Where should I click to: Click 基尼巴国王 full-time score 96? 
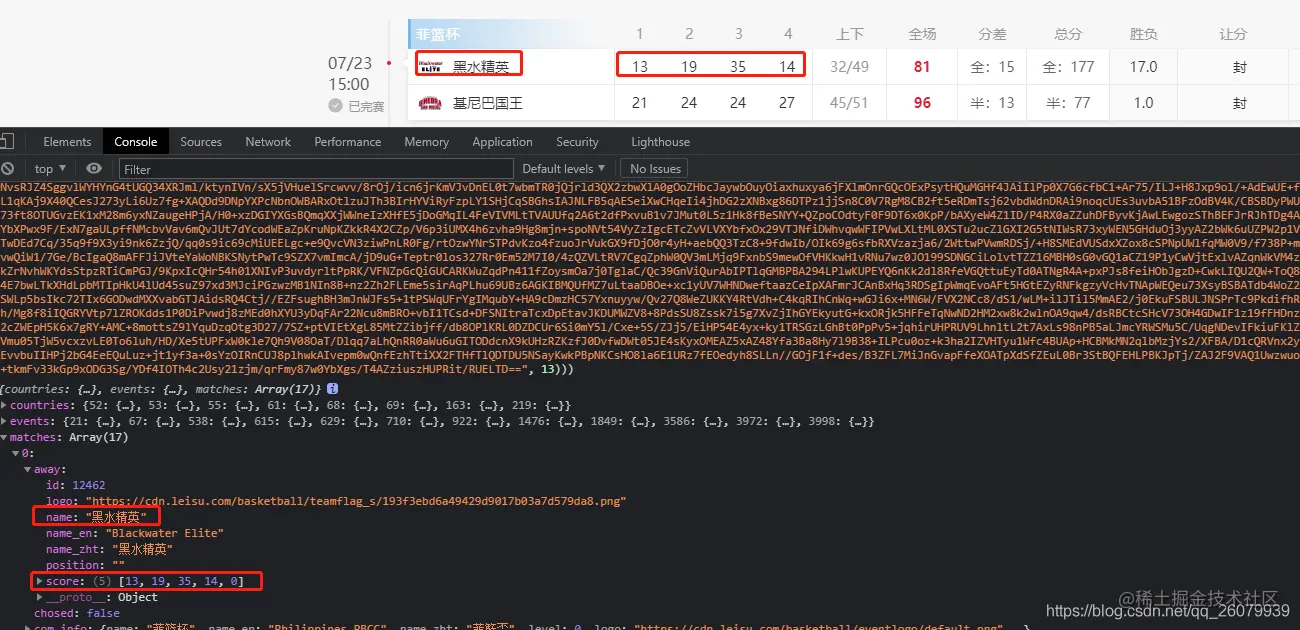(922, 103)
